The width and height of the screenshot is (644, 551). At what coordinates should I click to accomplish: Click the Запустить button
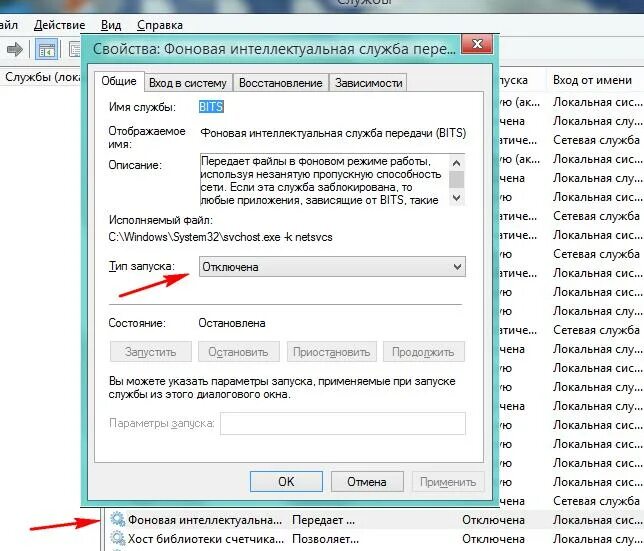point(151,352)
